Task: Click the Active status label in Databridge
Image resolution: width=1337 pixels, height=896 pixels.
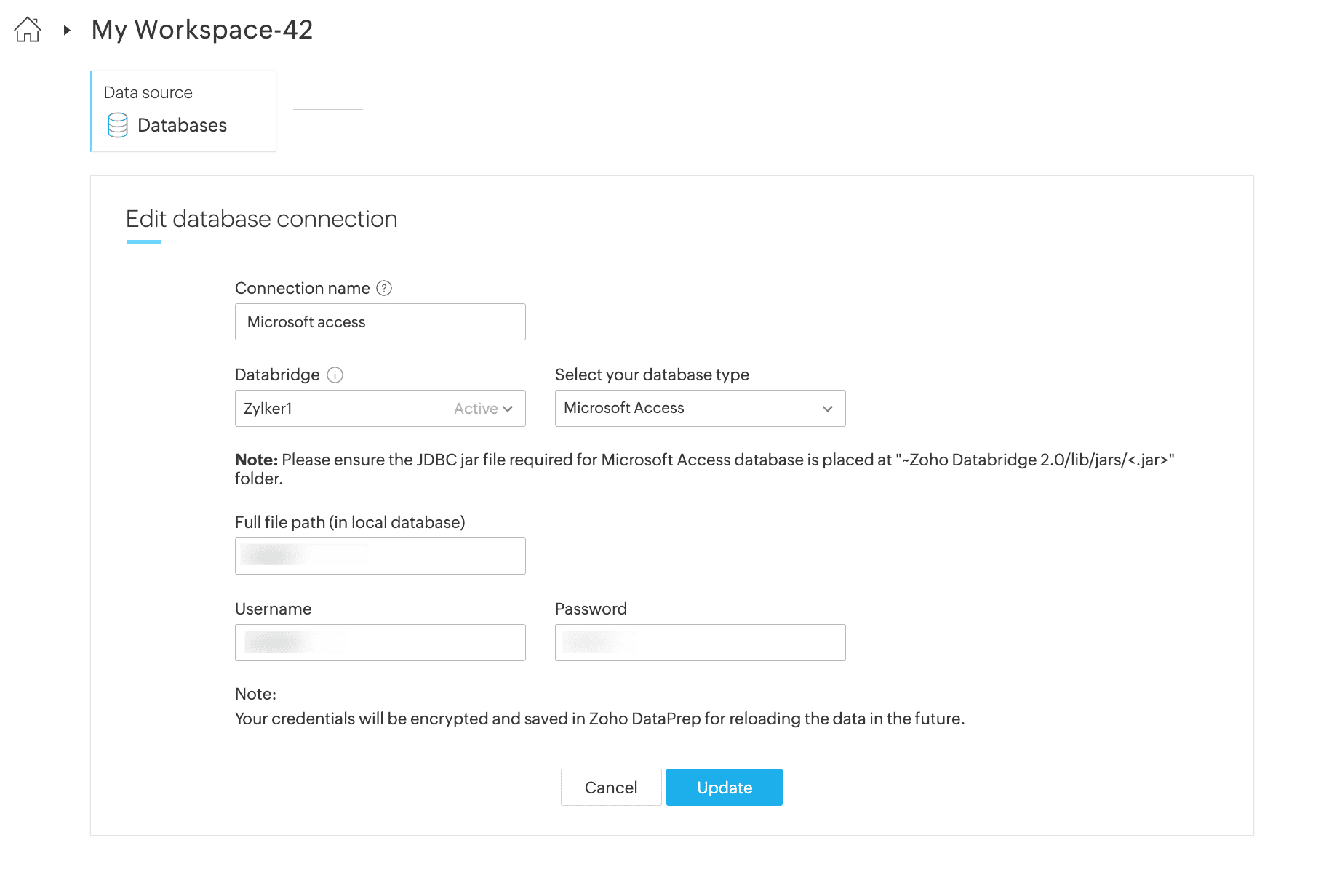Action: click(x=476, y=409)
